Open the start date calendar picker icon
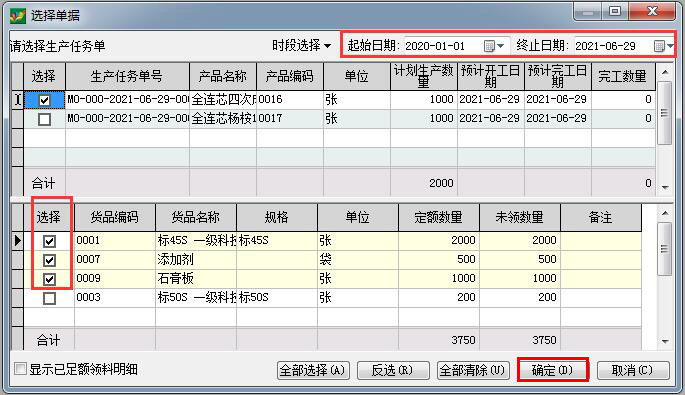 pos(489,46)
